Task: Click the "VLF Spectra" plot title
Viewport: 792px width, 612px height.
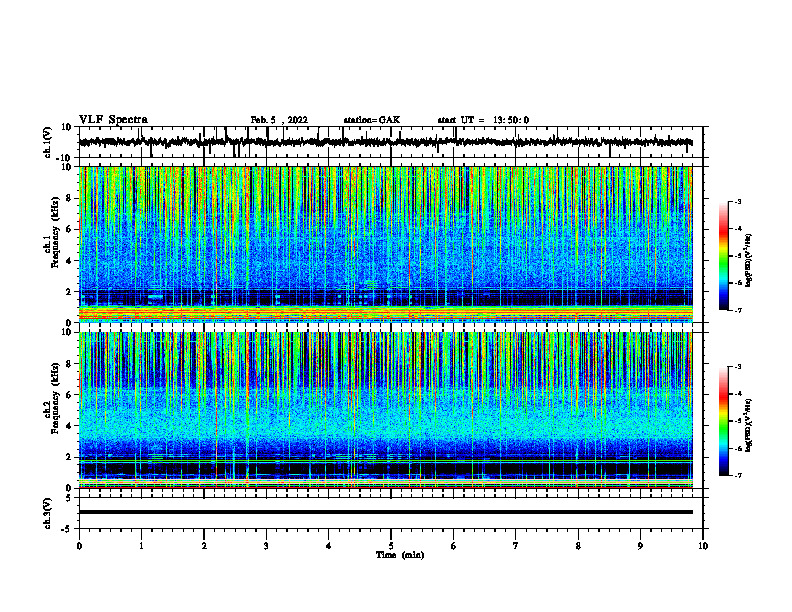Action: pyautogui.click(x=113, y=120)
